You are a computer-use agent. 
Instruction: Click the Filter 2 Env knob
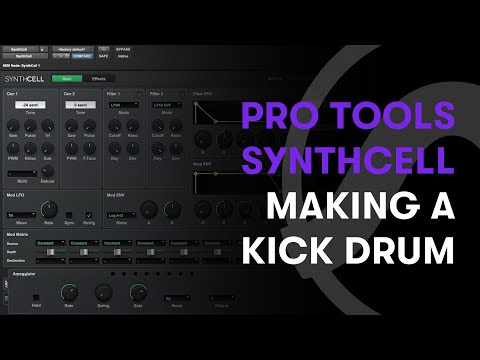pyautogui.click(x=176, y=148)
